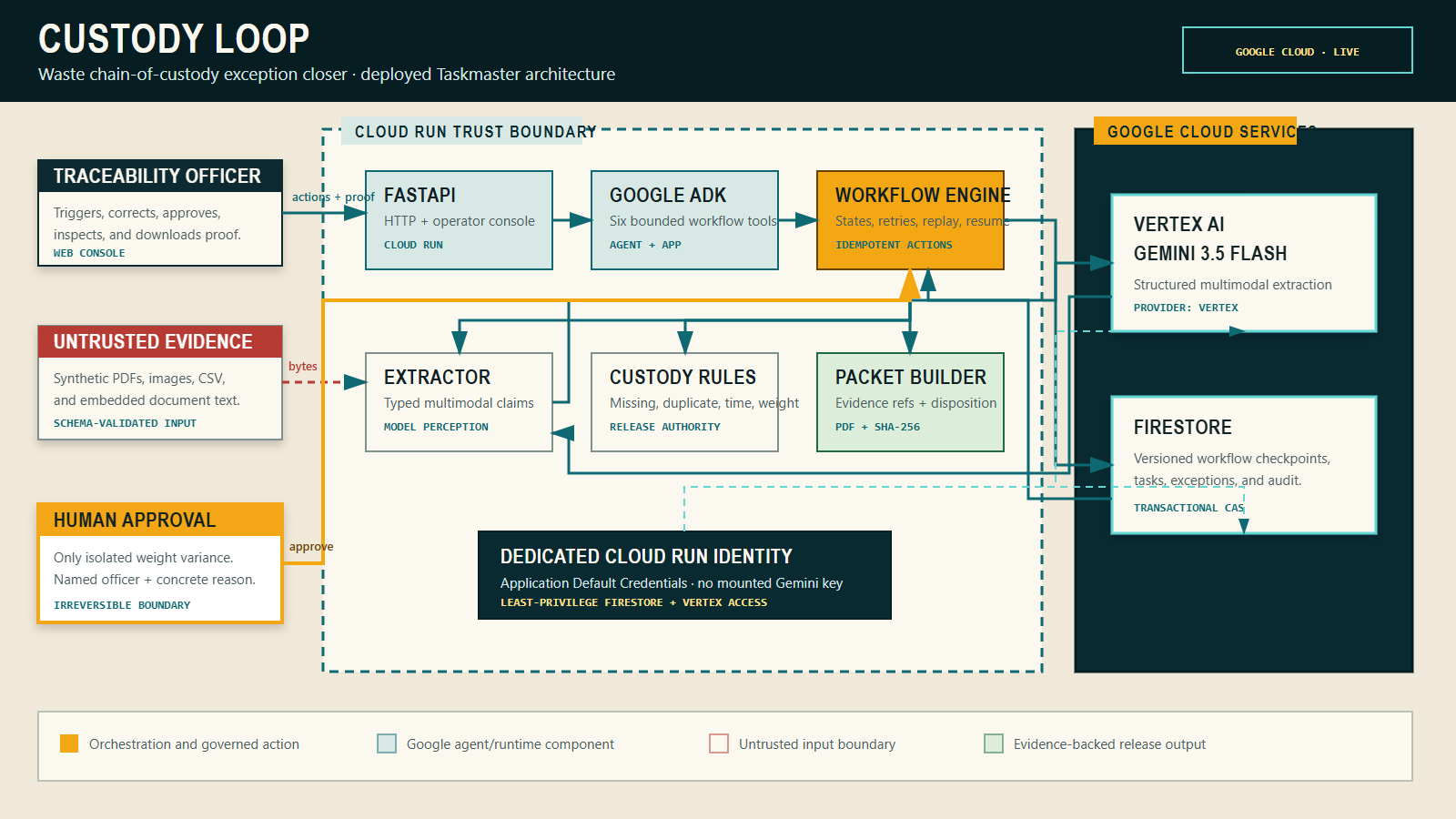This screenshot has height=819, width=1456.
Task: Select 'LEAST-PRIVILEGE FIRESTORE + VERTEX ACCESS' text
Action: [x=633, y=602]
